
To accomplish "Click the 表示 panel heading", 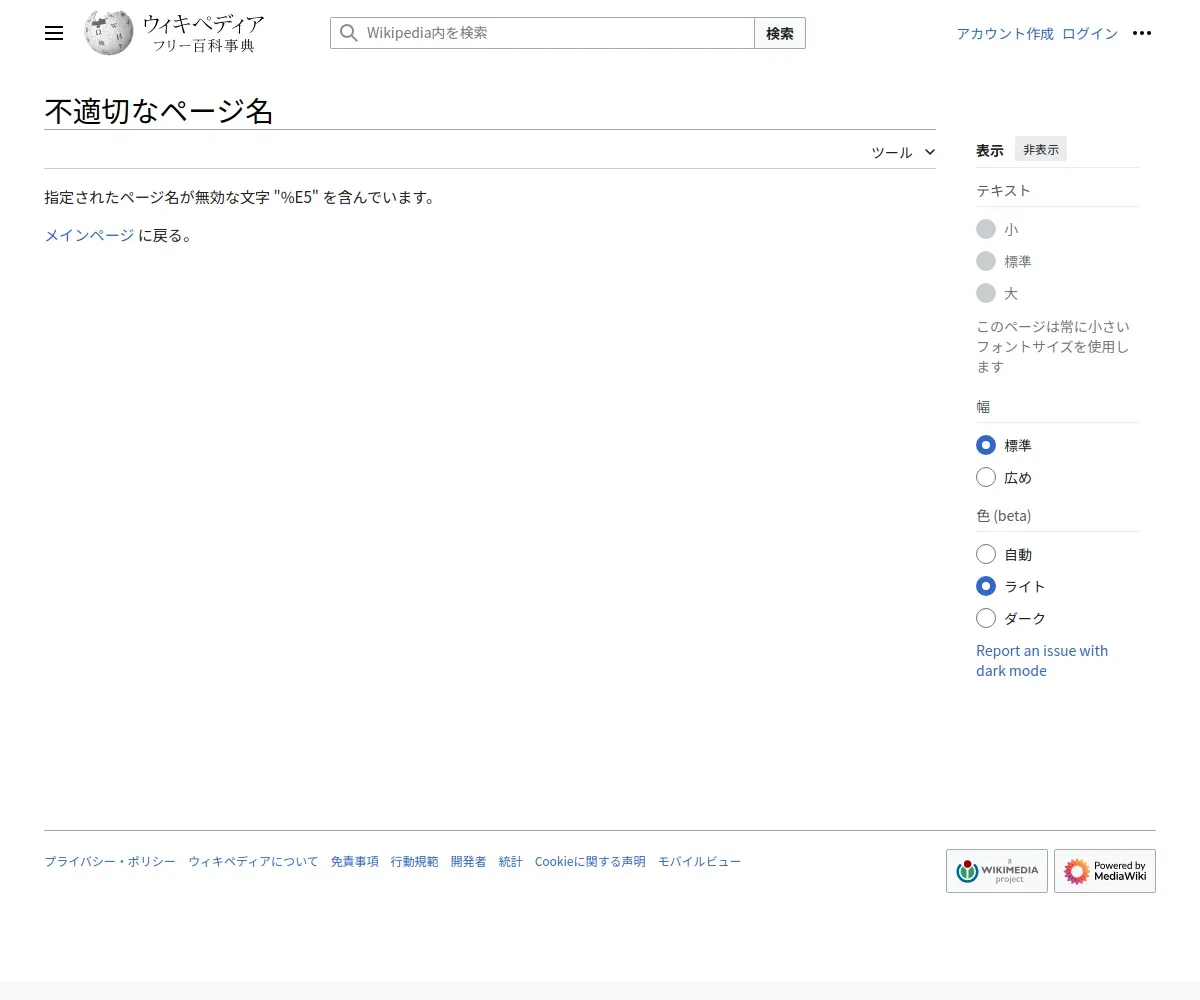I will 990,150.
